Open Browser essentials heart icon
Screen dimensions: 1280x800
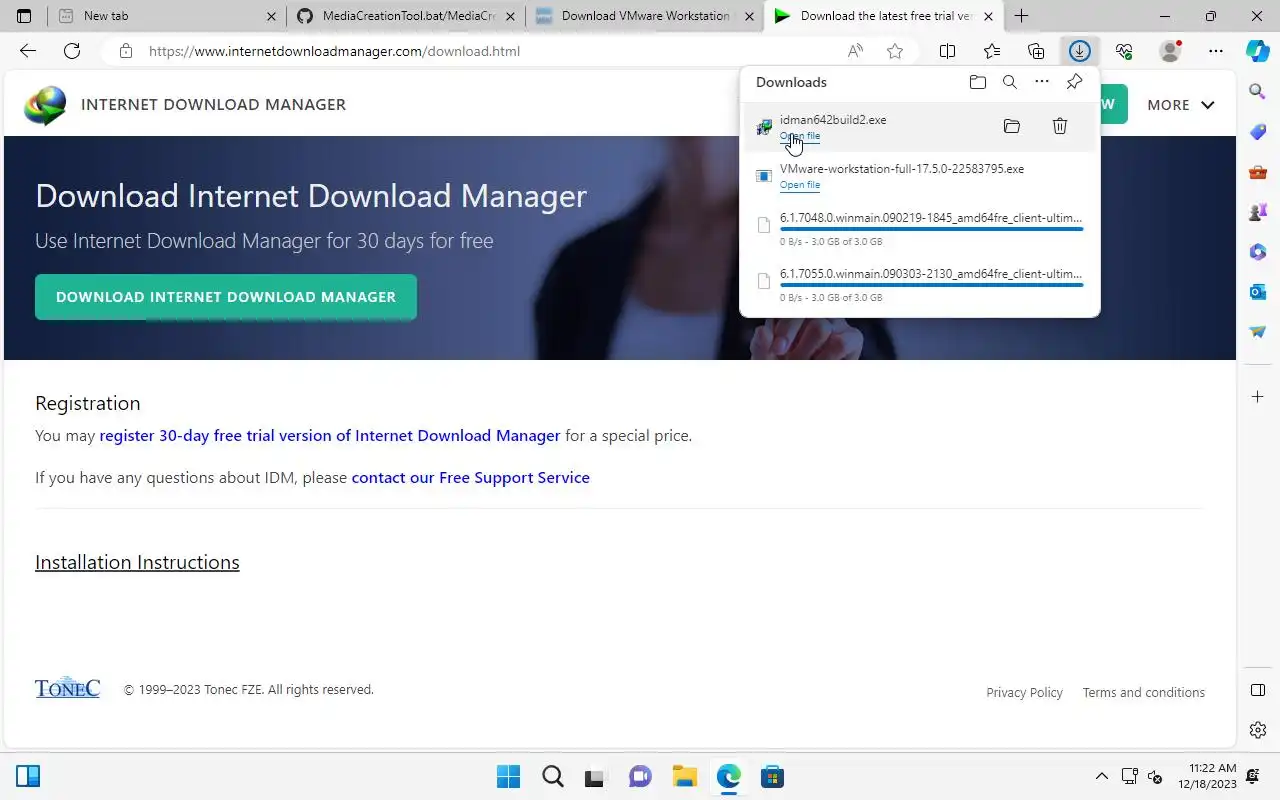(1124, 51)
